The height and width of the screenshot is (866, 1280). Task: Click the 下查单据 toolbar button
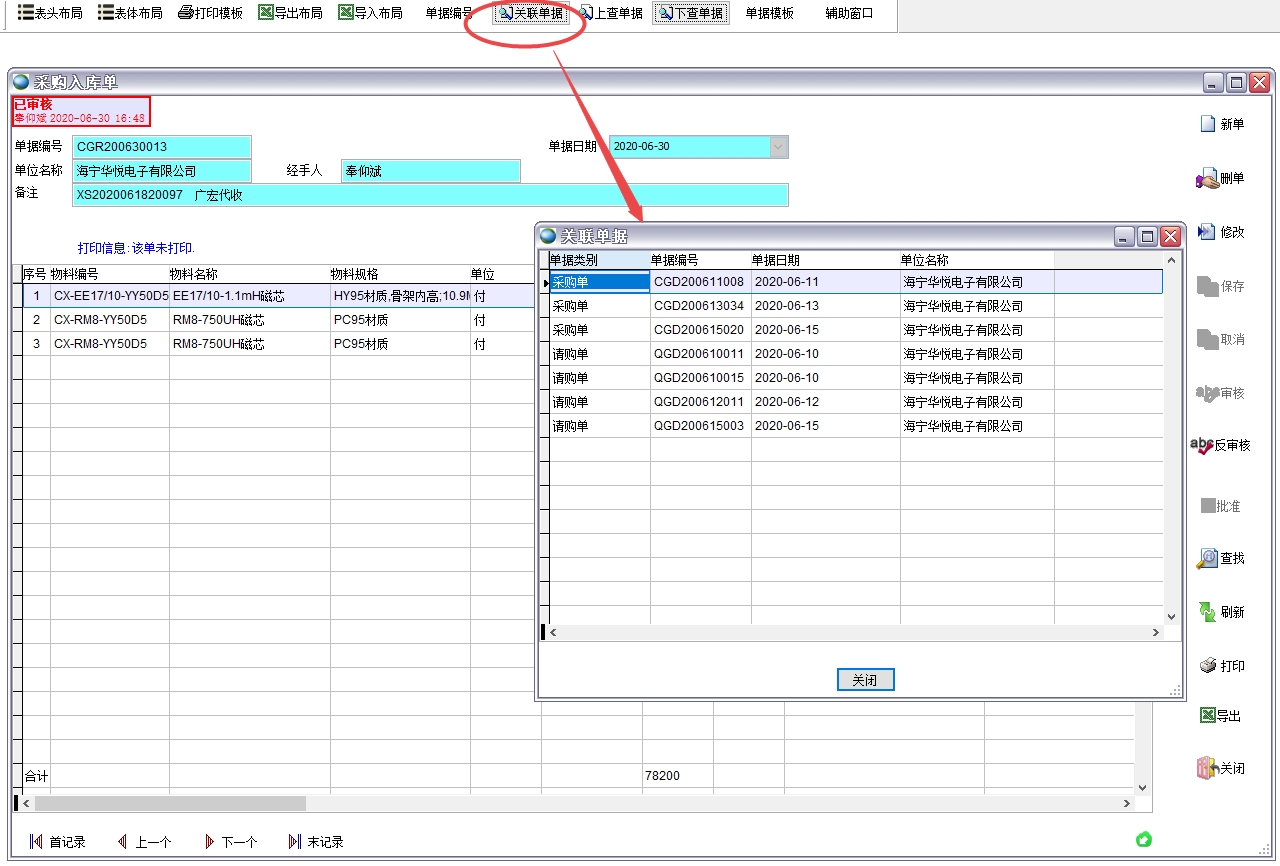click(x=691, y=13)
